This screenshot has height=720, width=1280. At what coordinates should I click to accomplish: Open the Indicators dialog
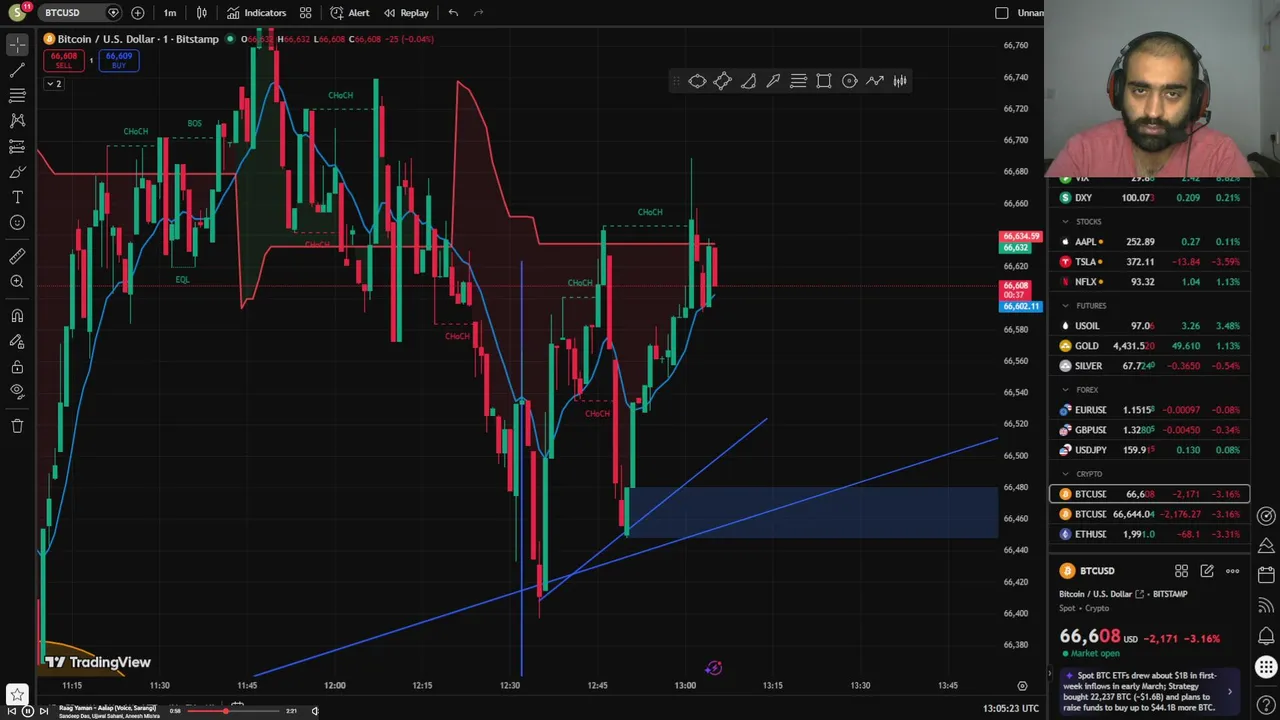point(256,13)
